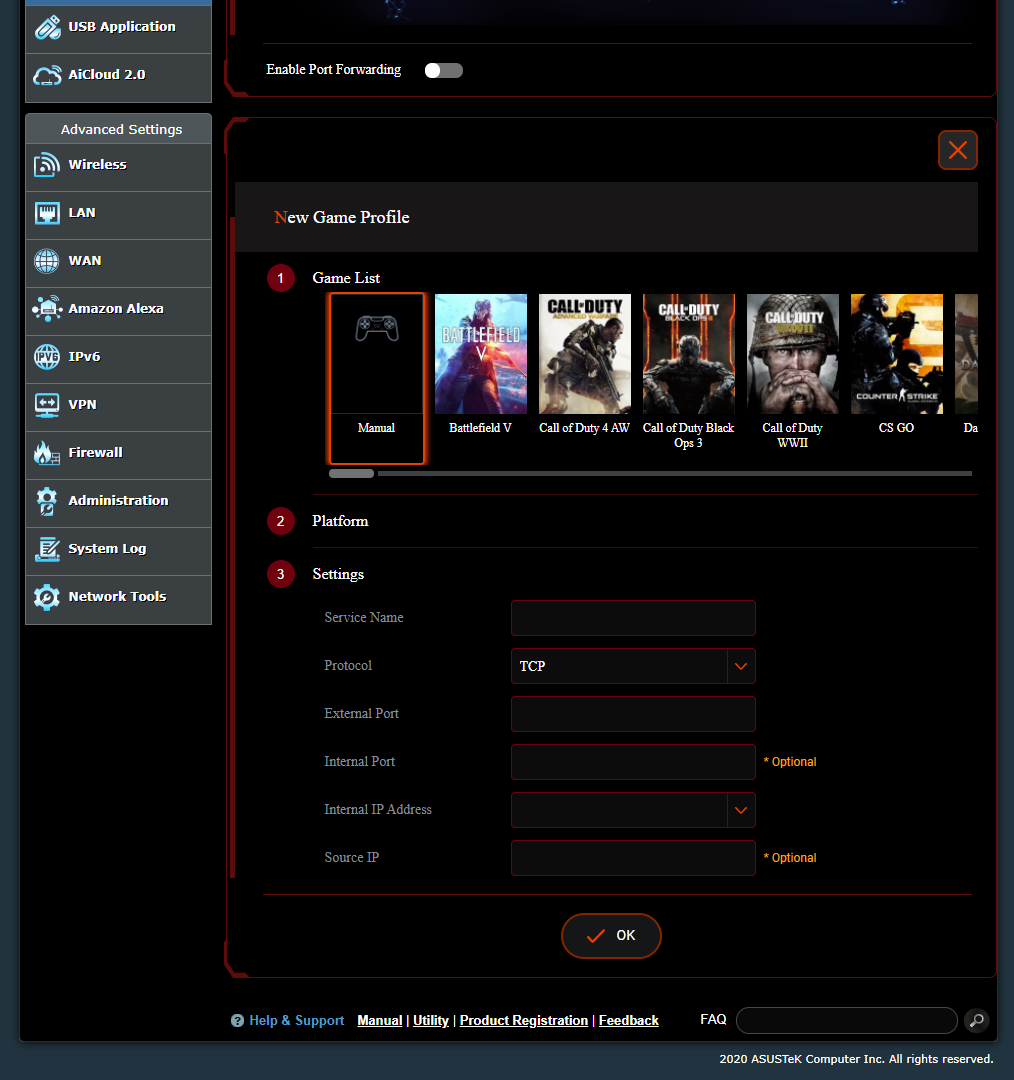Click the System Log notepad icon

[x=47, y=549]
